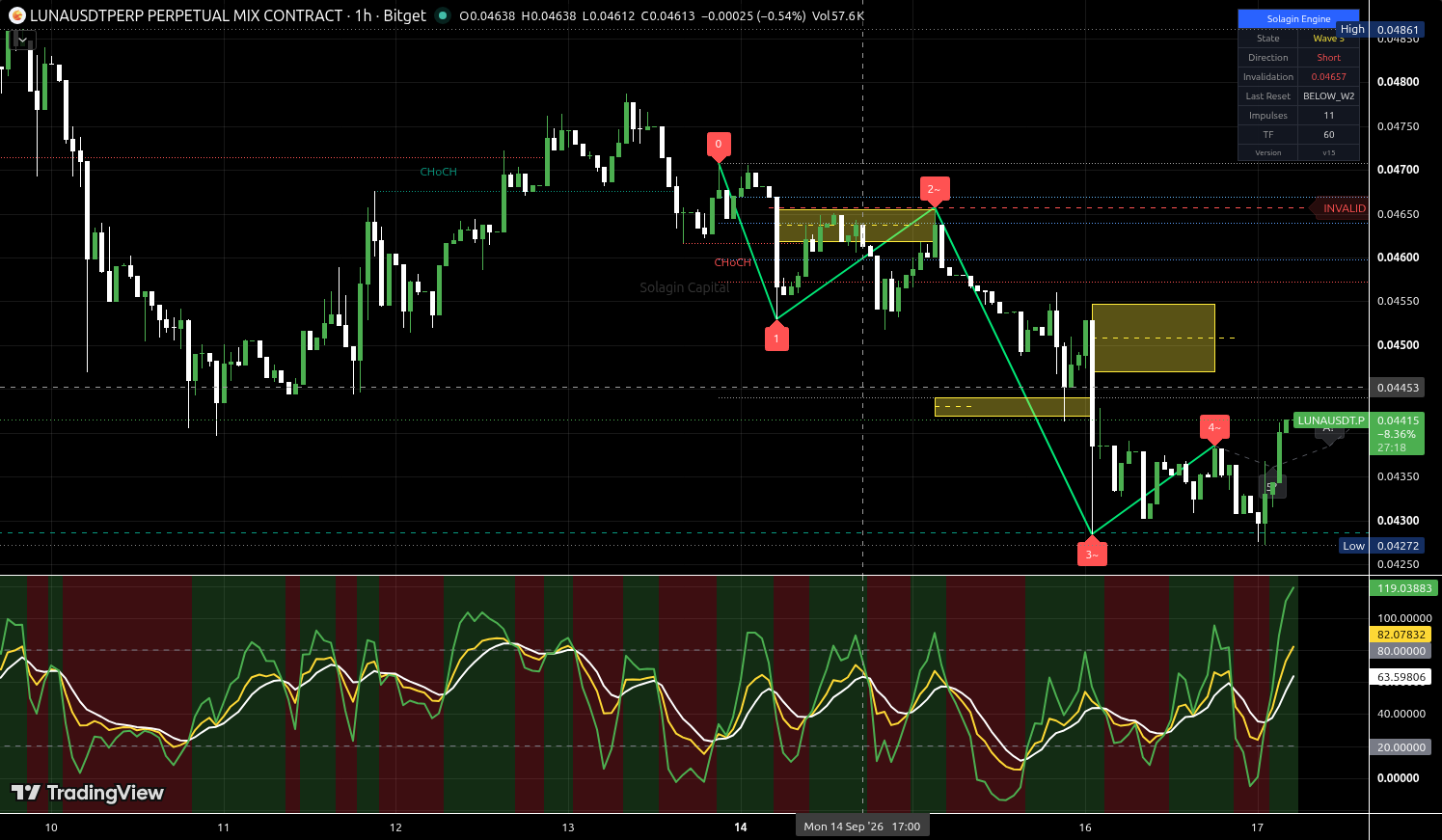The height and width of the screenshot is (840, 1442).
Task: Click the High price label
Action: pyautogui.click(x=1352, y=29)
